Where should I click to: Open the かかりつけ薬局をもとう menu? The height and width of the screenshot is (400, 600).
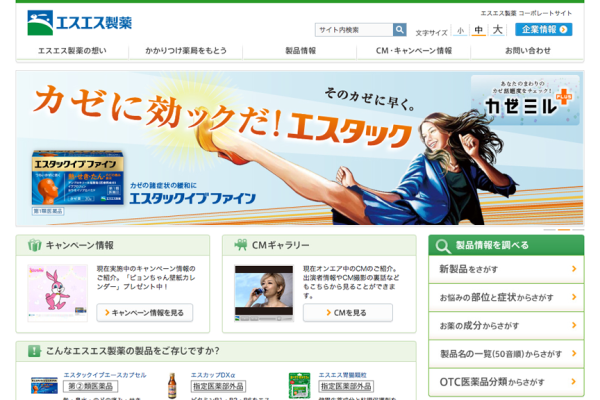pos(186,51)
